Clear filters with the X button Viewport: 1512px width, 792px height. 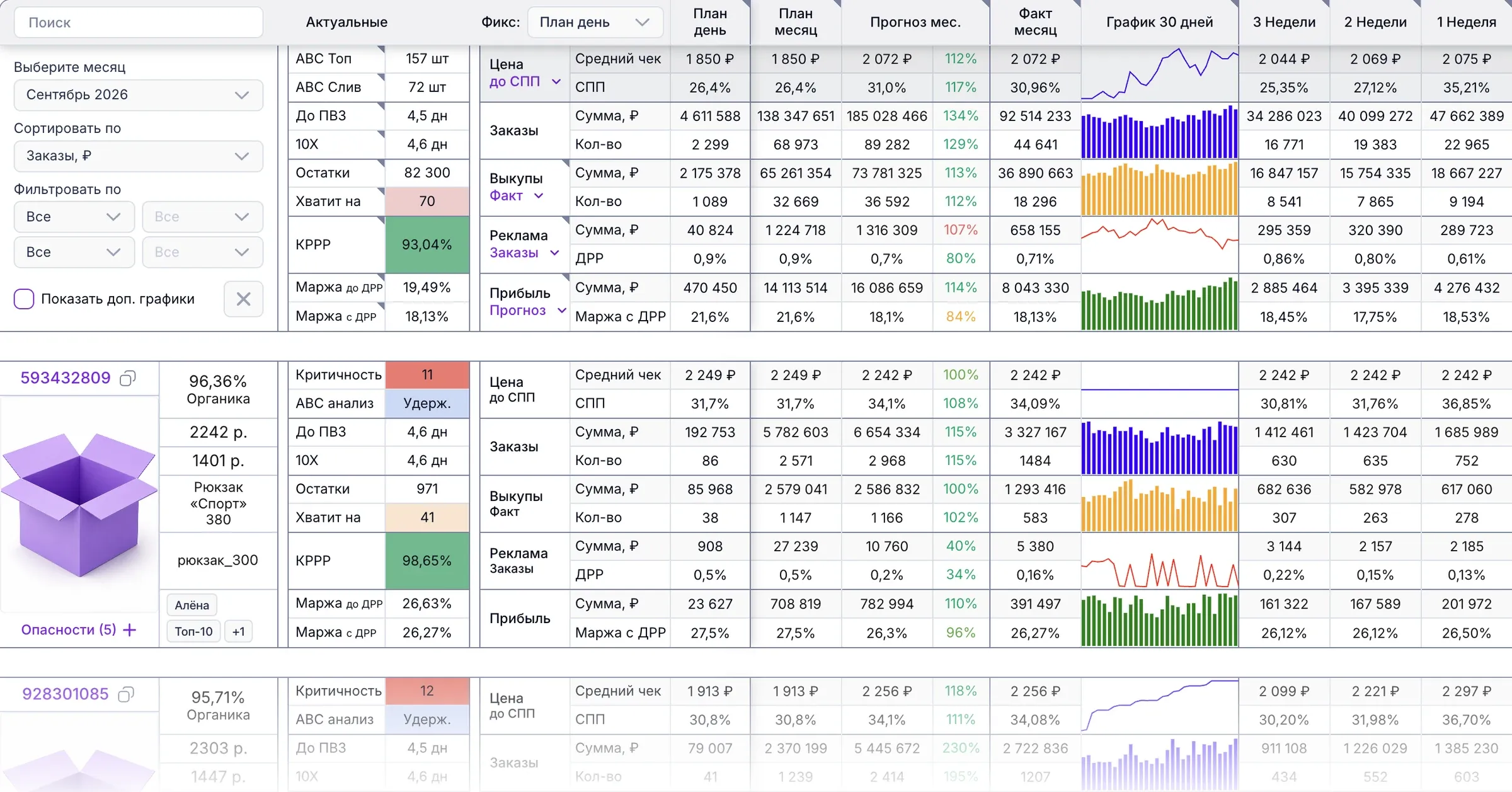click(x=243, y=299)
